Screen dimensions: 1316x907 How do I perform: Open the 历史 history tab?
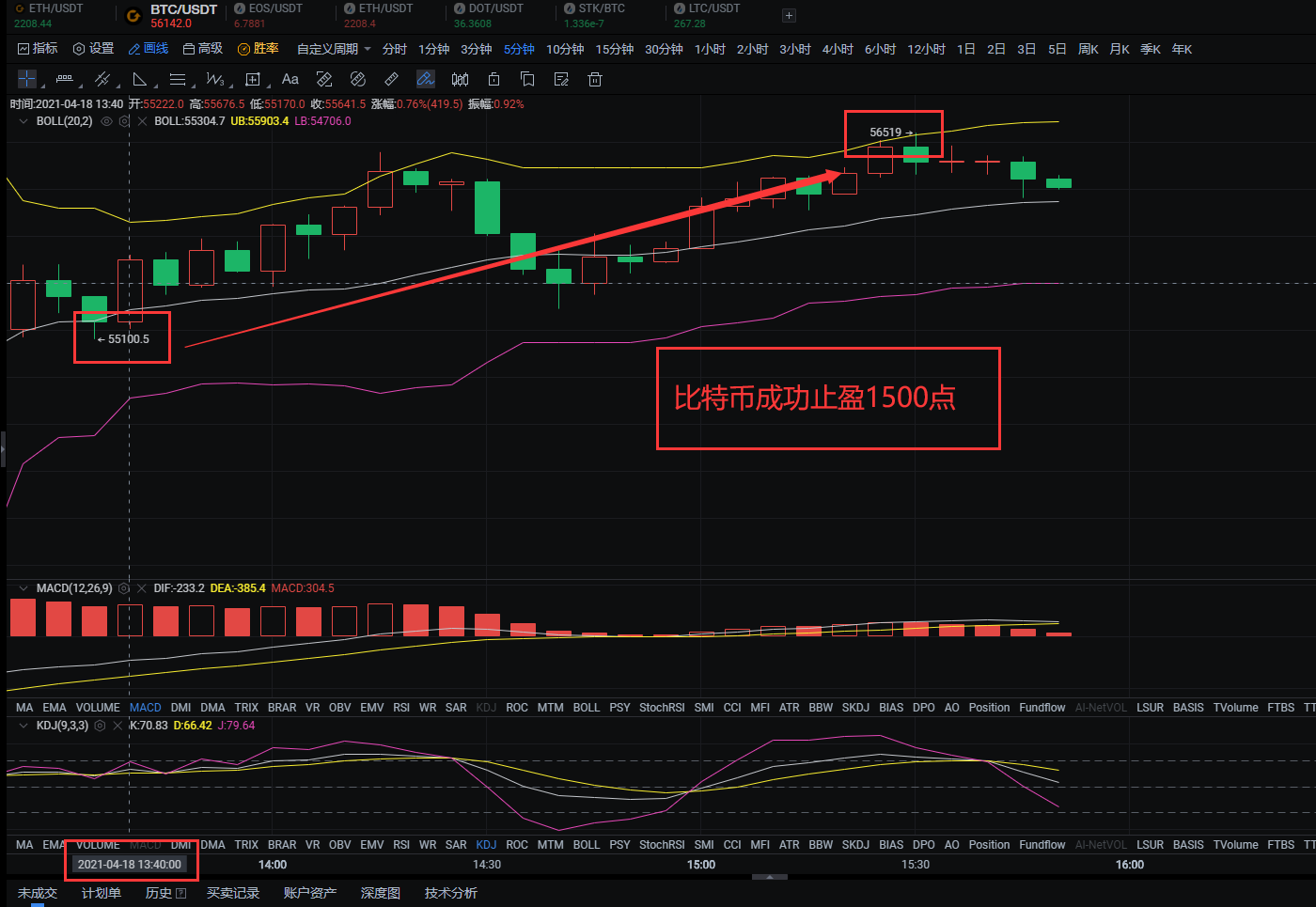click(165, 893)
